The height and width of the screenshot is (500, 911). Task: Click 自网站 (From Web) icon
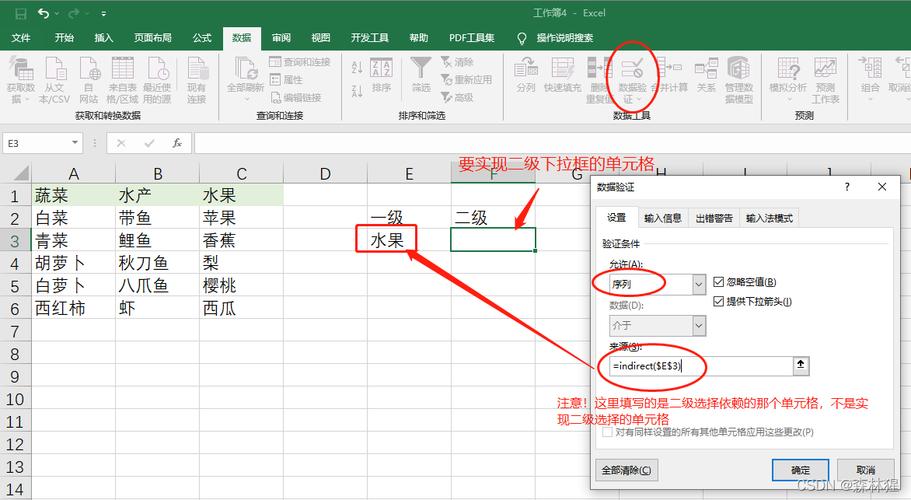[x=88, y=80]
